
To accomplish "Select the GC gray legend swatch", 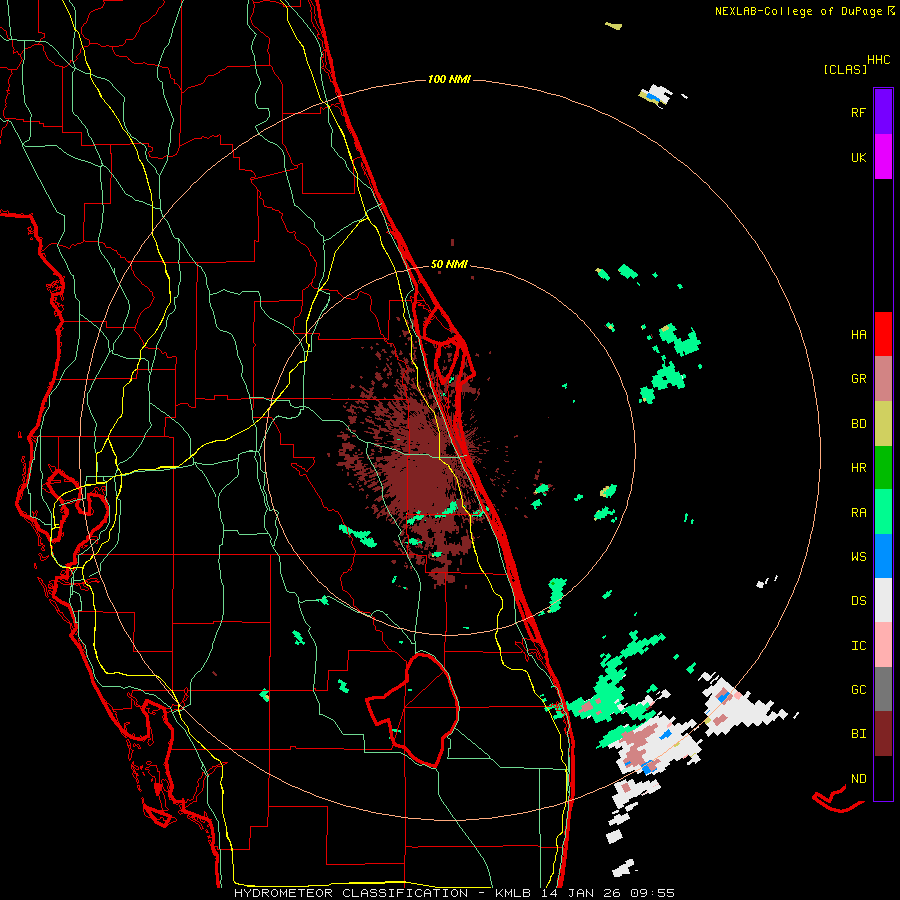I will (x=883, y=689).
